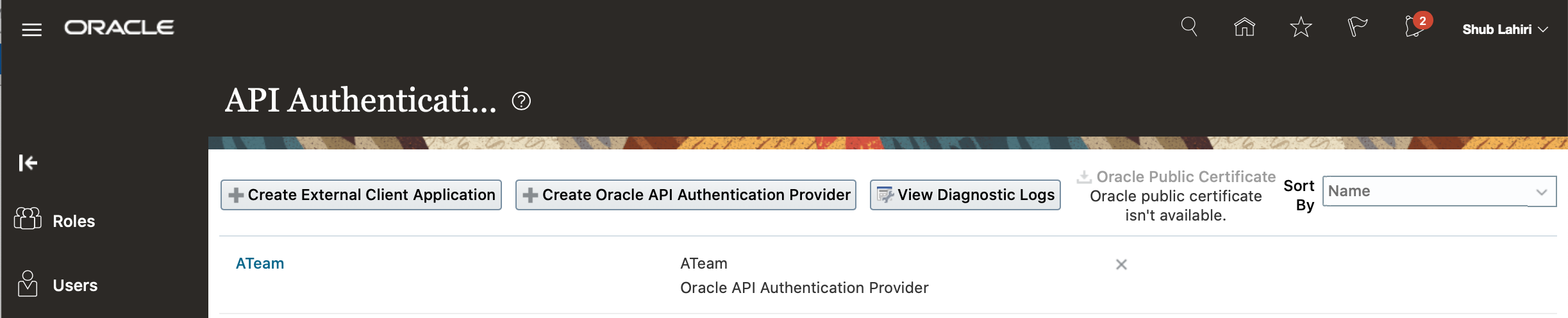Collapse the side navigation panel
Image resolution: width=1568 pixels, height=318 pixels.
click(x=28, y=163)
